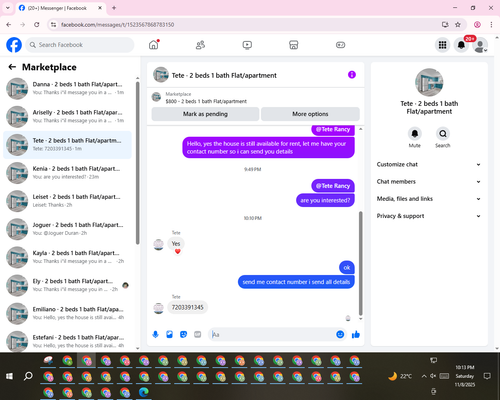Click the $800 Marketplace listing link
This screenshot has height=400, width=500.
click(x=206, y=101)
